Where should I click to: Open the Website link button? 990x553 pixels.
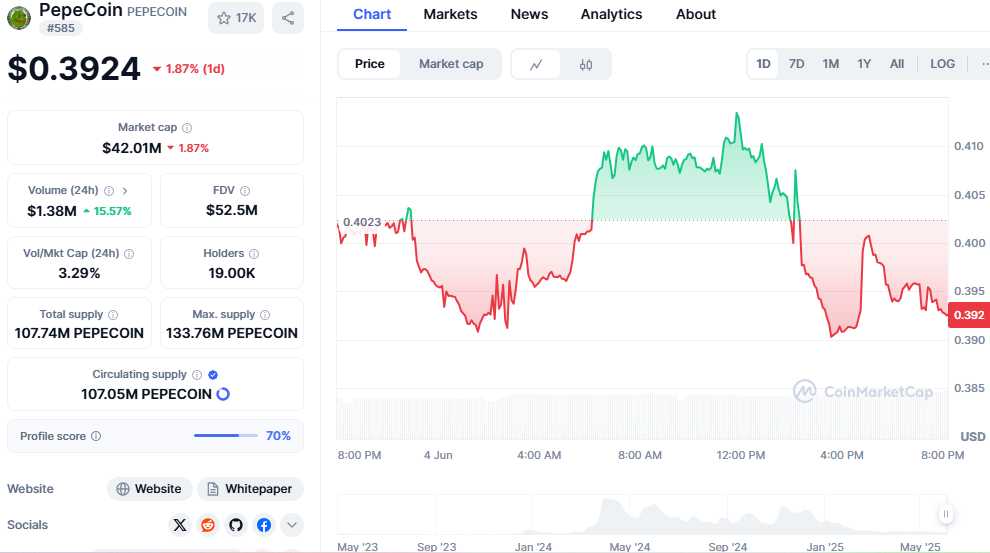pyautogui.click(x=150, y=489)
